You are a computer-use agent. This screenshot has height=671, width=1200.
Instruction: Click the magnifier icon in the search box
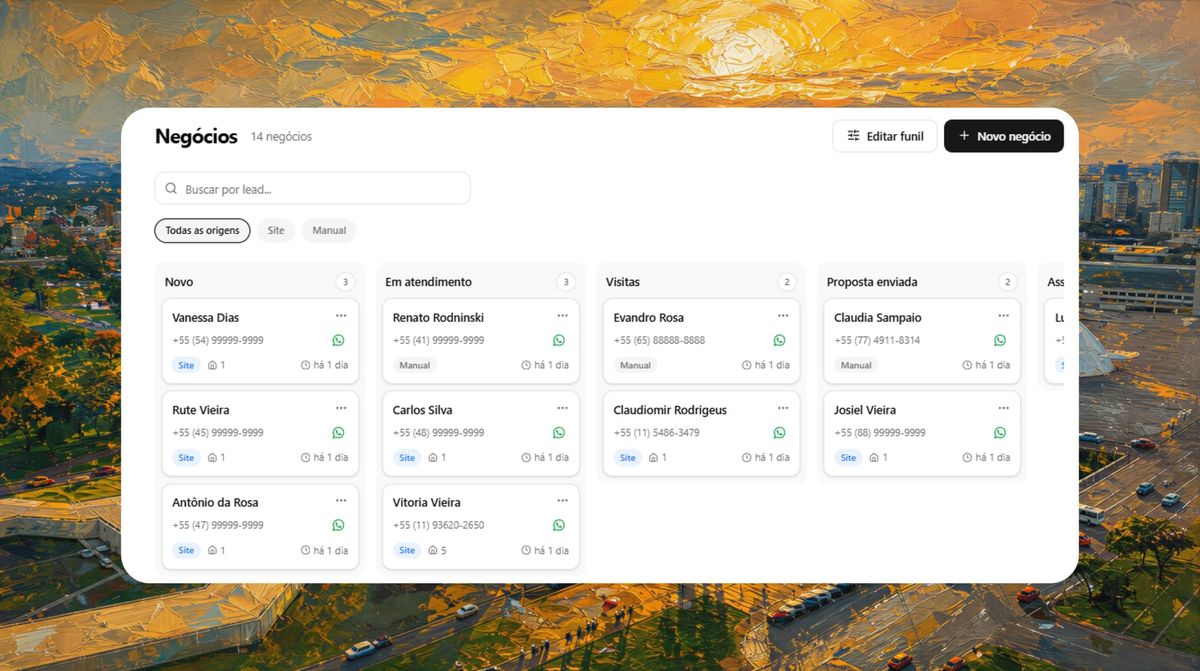172,189
